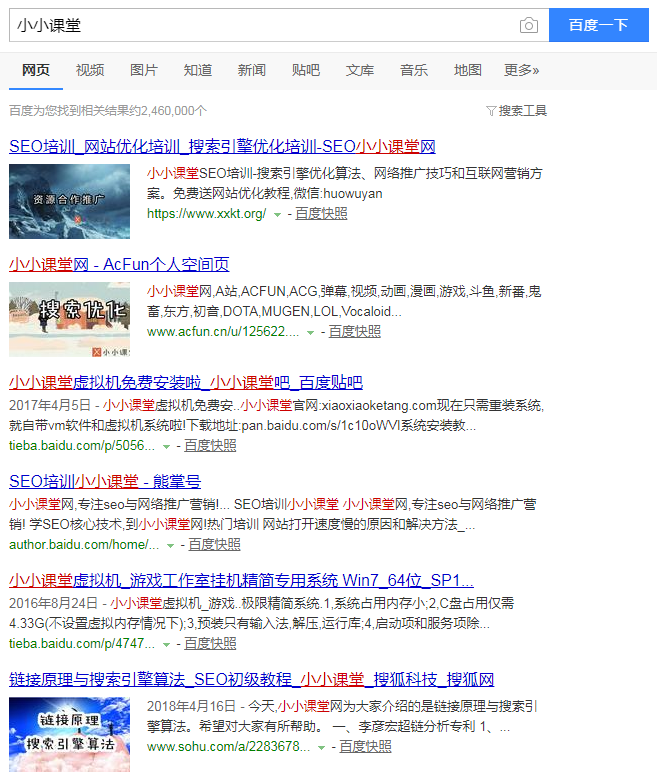
Task: Select the 网页 tab
Action: (36, 70)
